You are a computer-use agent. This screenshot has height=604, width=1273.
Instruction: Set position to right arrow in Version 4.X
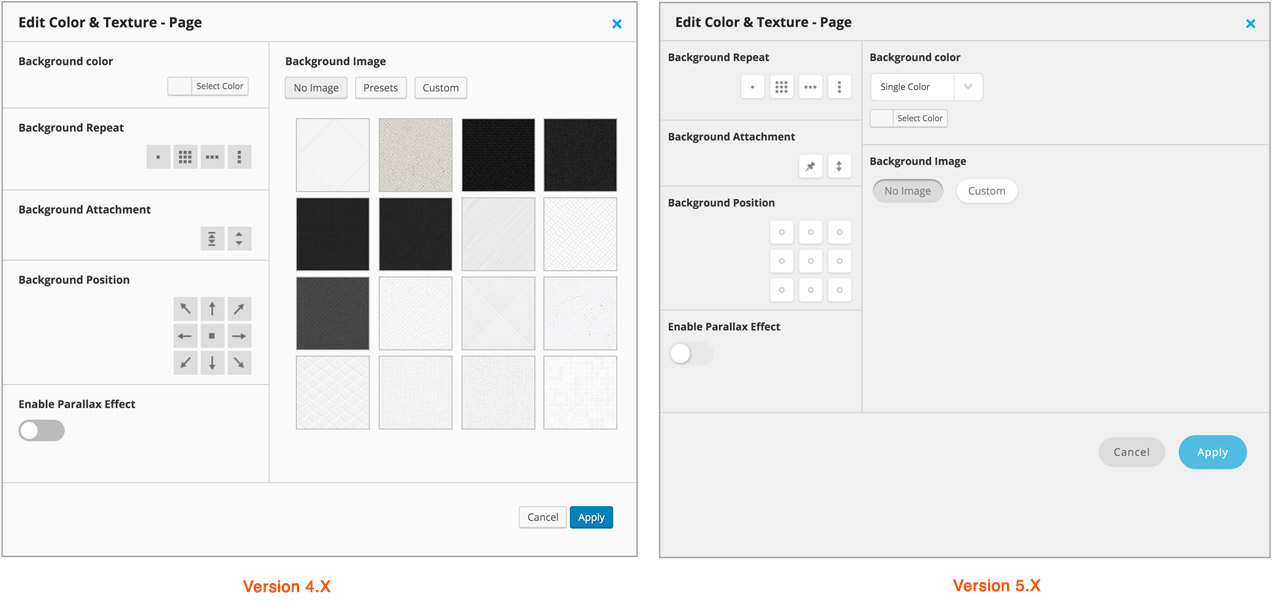point(239,336)
